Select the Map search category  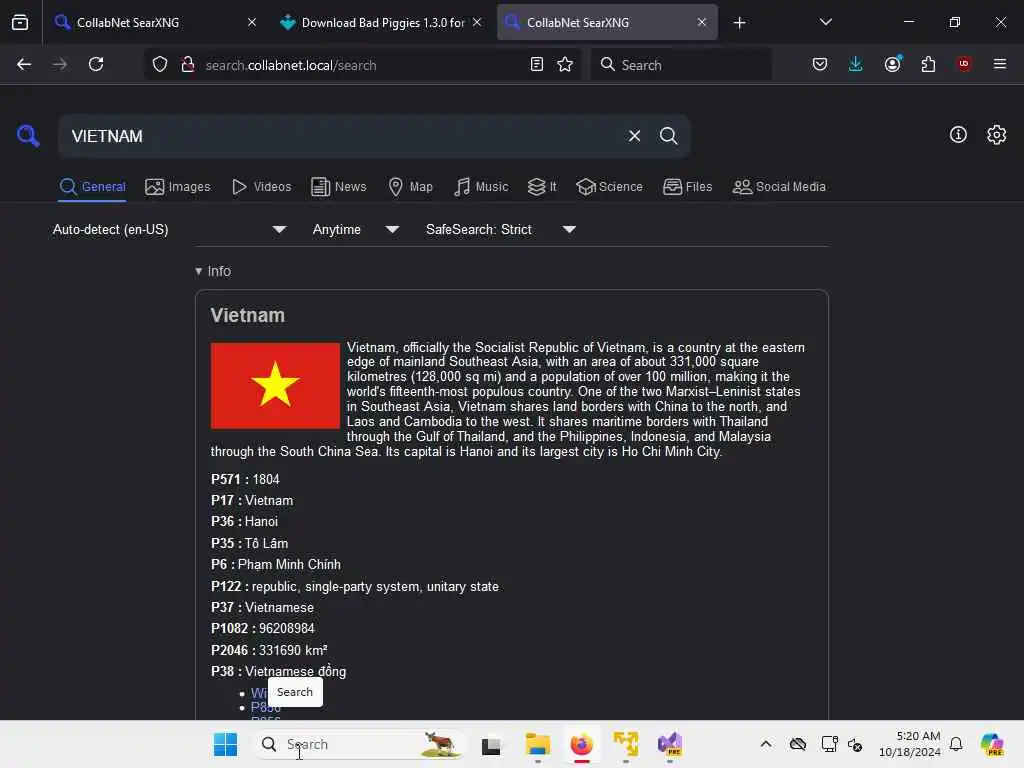[x=410, y=187]
